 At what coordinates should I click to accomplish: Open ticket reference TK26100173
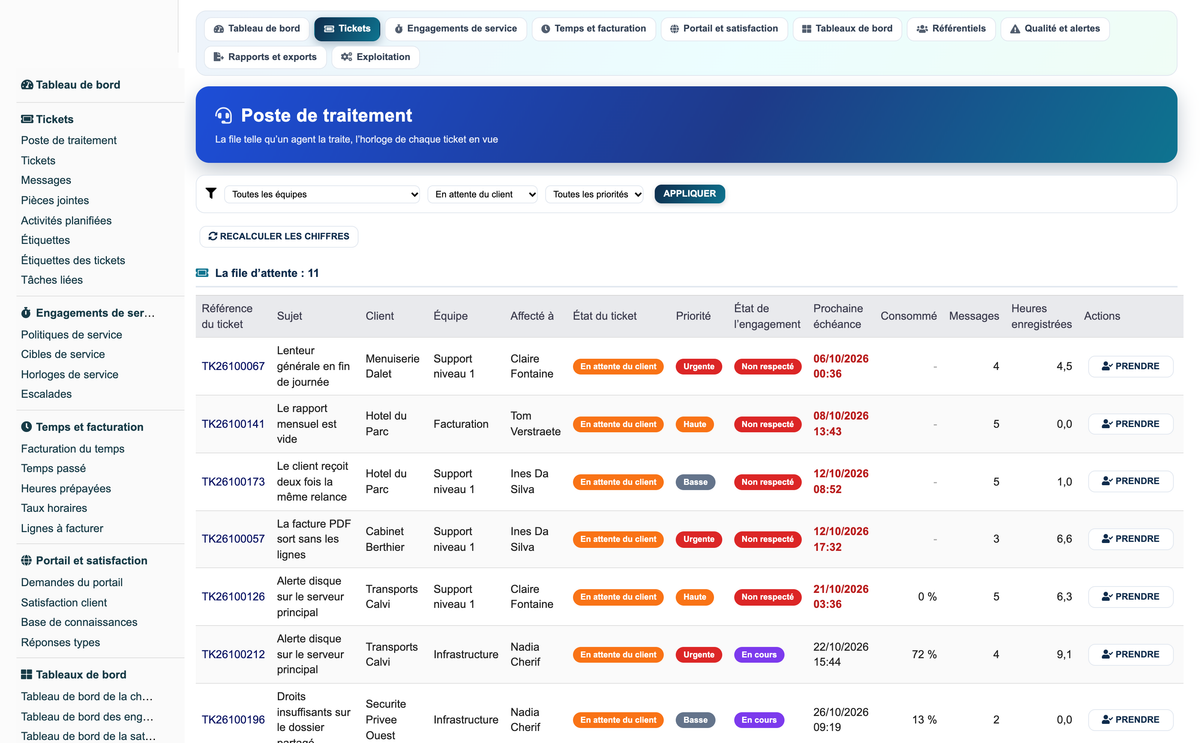(x=233, y=482)
